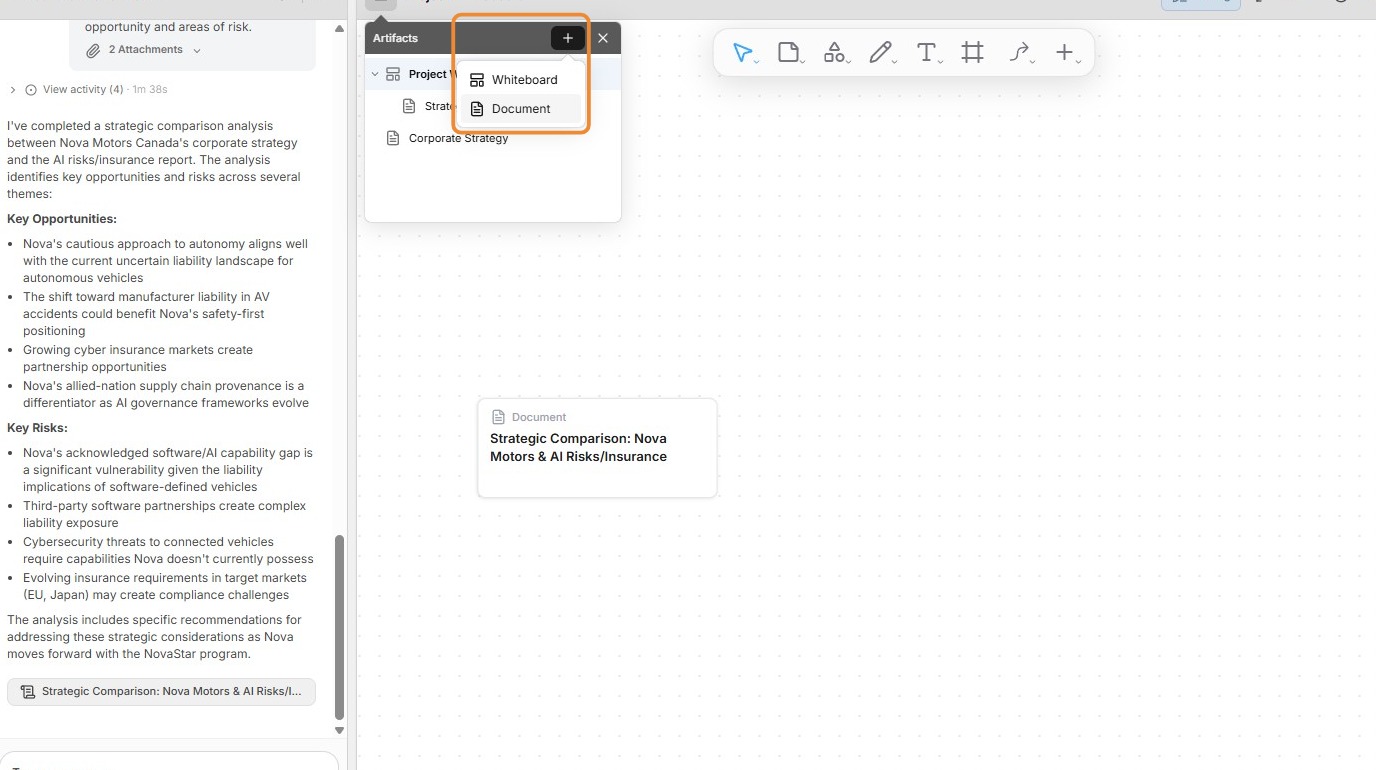Click the 'Key Opportunities:' heading

[62, 219]
